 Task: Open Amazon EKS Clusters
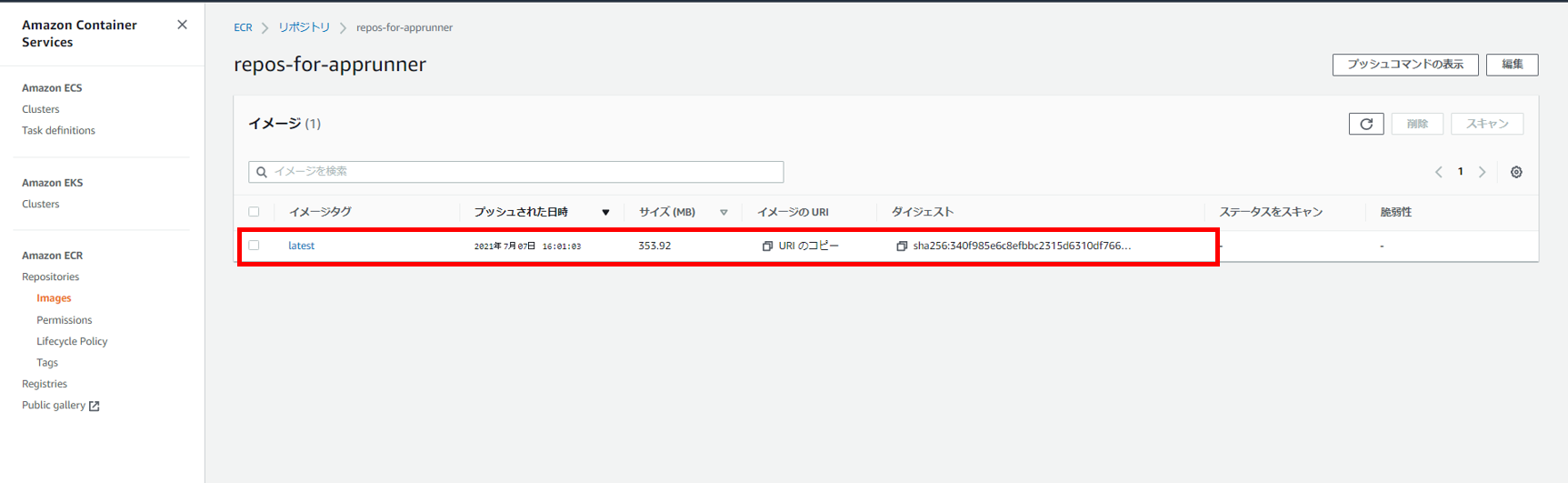tap(40, 204)
